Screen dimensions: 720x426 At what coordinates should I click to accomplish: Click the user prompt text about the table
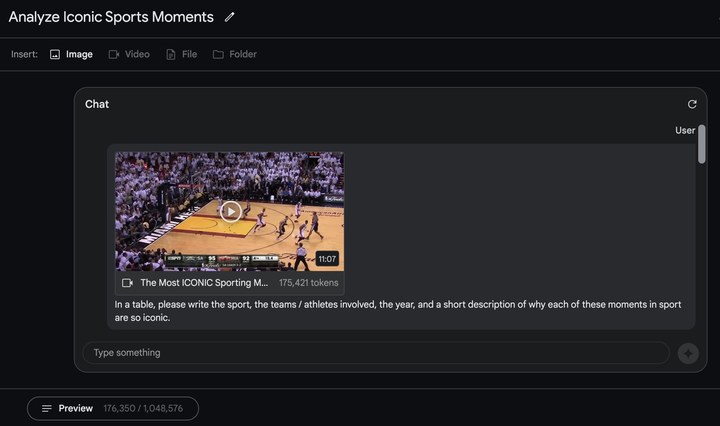[398, 311]
